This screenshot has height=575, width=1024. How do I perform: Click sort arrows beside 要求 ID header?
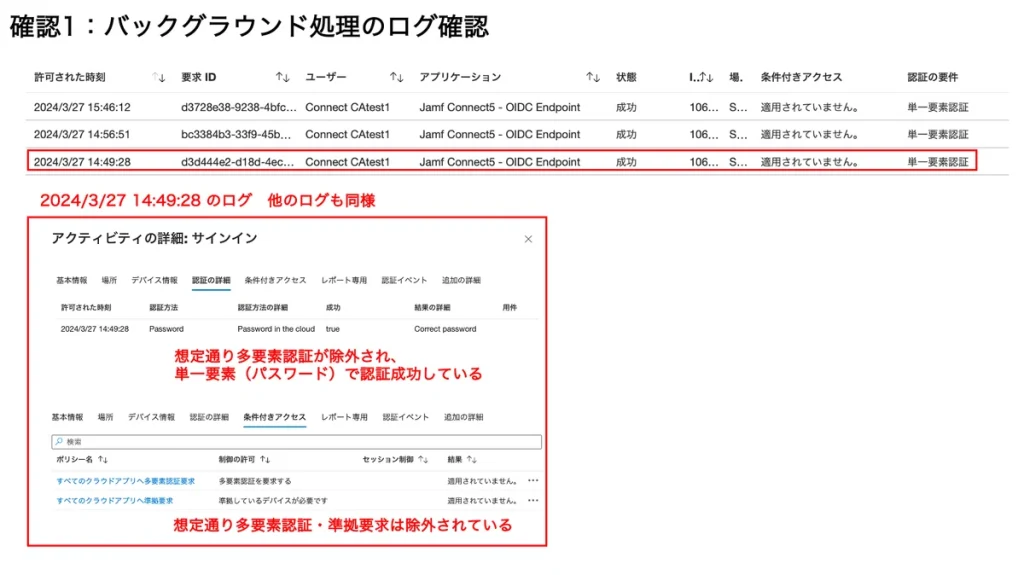pyautogui.click(x=282, y=77)
